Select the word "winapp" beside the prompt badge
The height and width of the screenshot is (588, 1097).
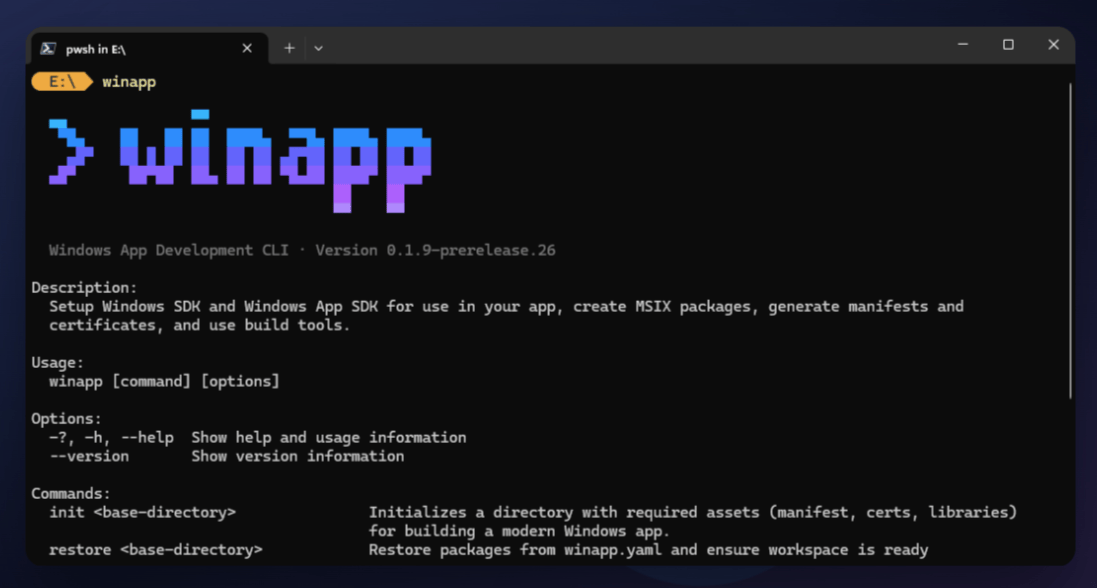(x=129, y=81)
